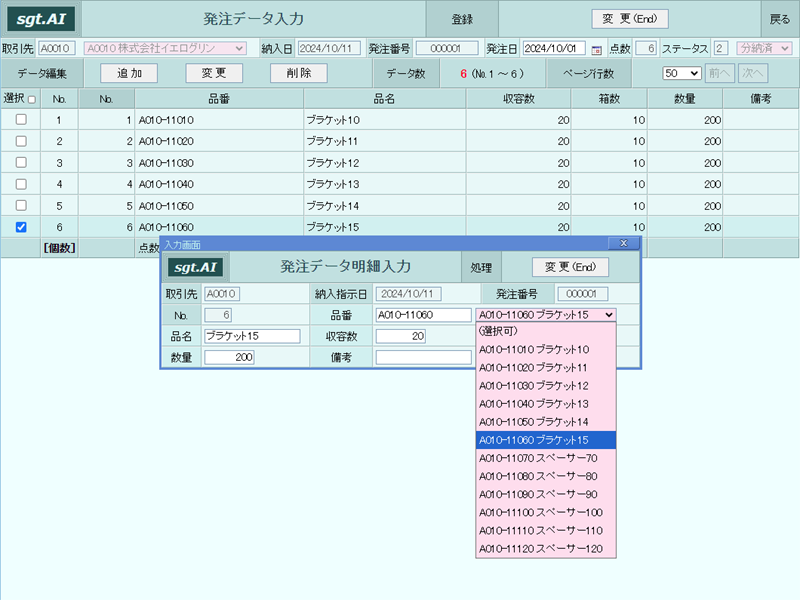Click the No. field showing 6 in dialog

pyautogui.click(x=218, y=315)
